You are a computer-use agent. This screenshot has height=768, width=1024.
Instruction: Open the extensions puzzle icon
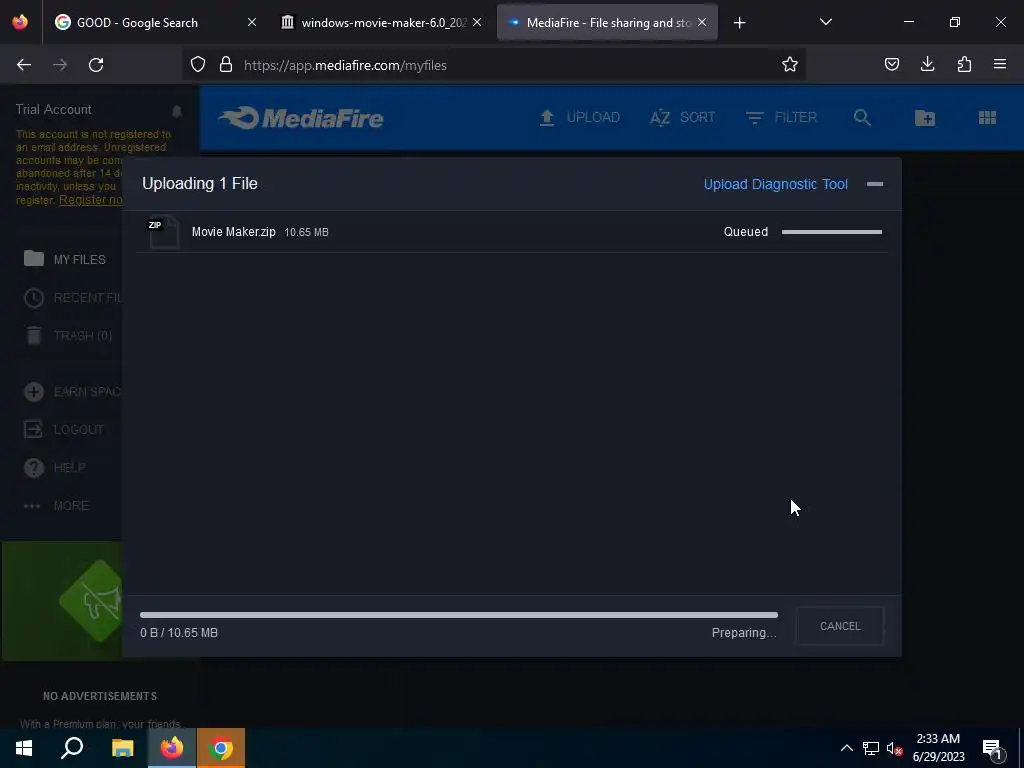964,64
